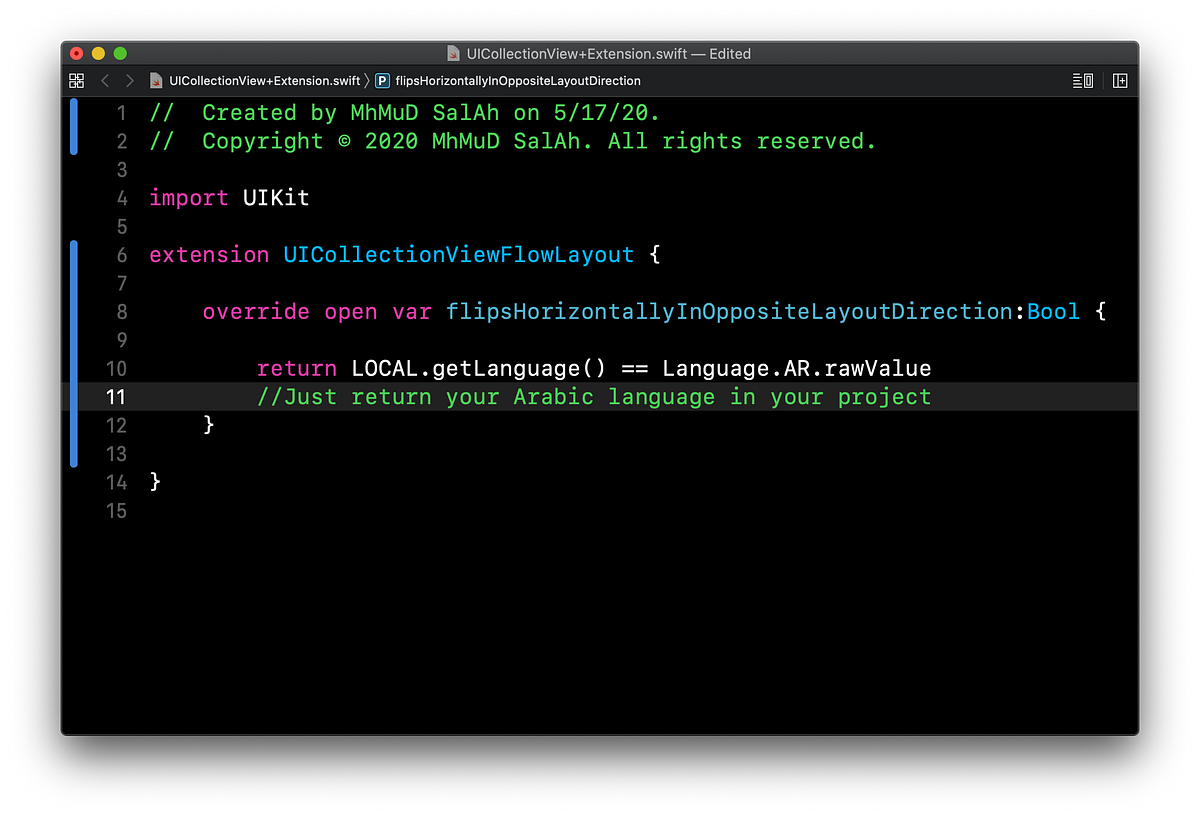Navigate back using the left chevron arrow

pyautogui.click(x=105, y=81)
